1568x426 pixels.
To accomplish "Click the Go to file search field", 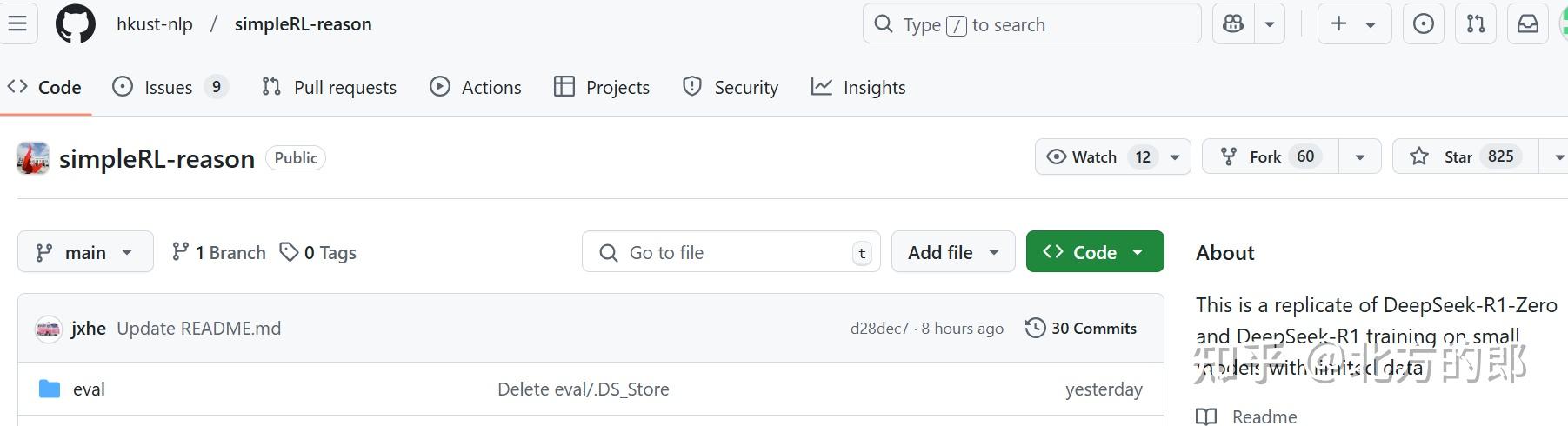I will tap(731, 252).
